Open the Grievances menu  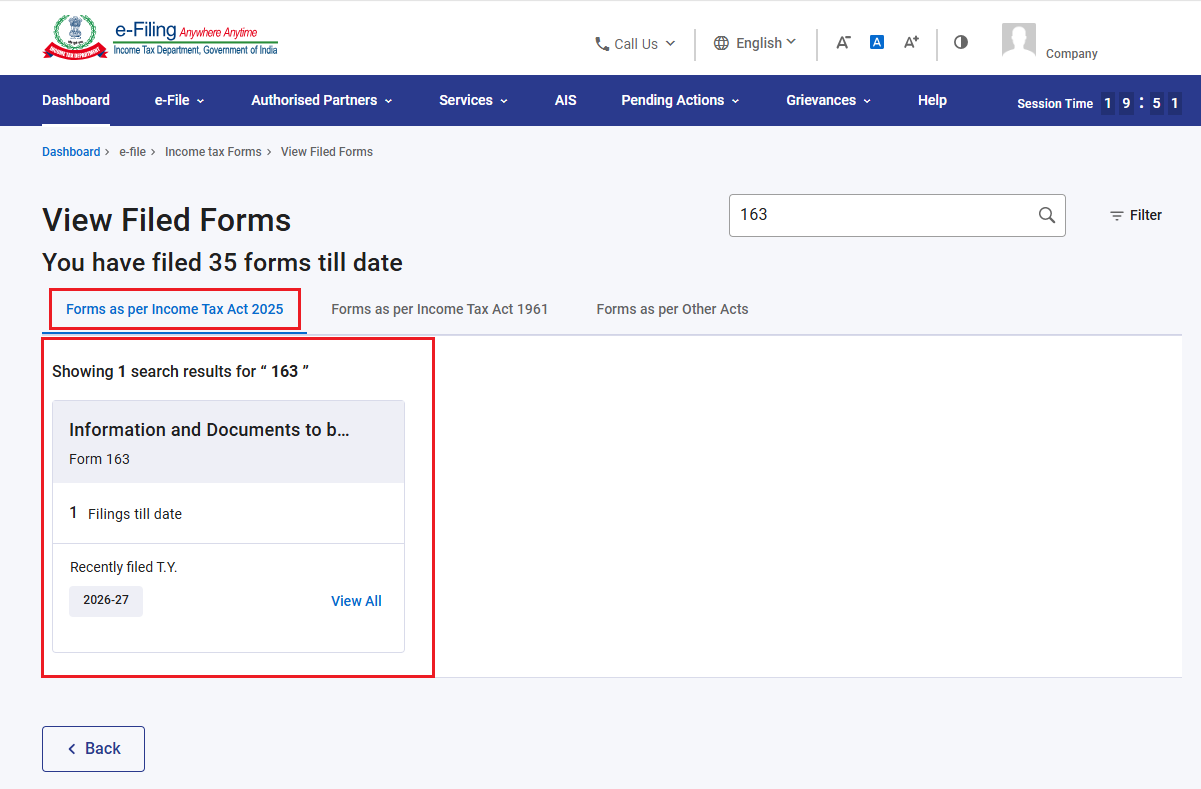828,100
